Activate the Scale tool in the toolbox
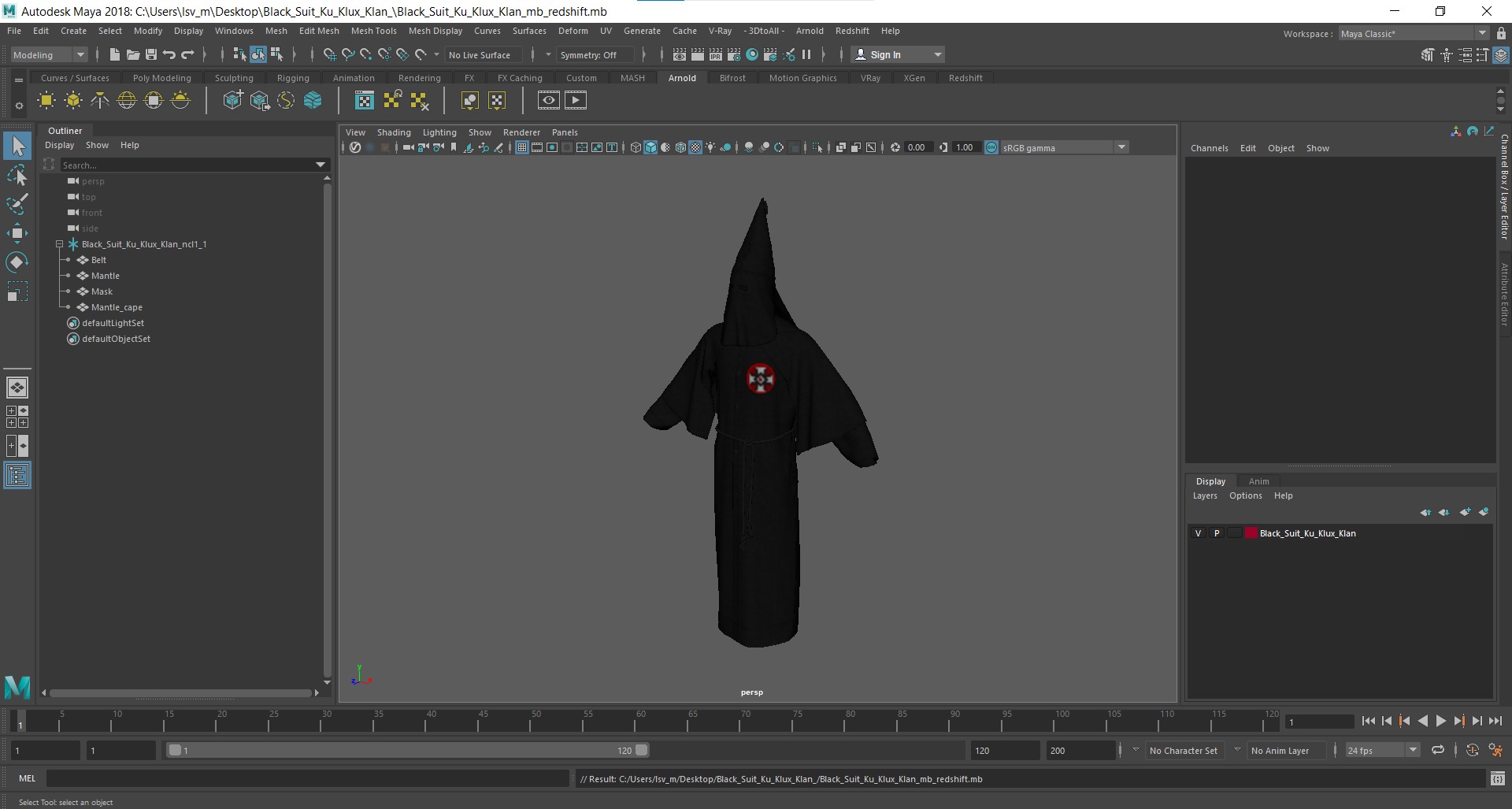 pos(17,292)
